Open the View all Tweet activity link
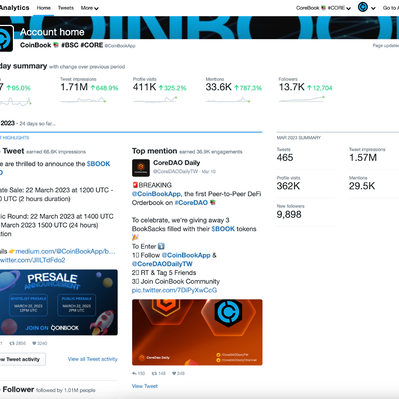 point(93,359)
